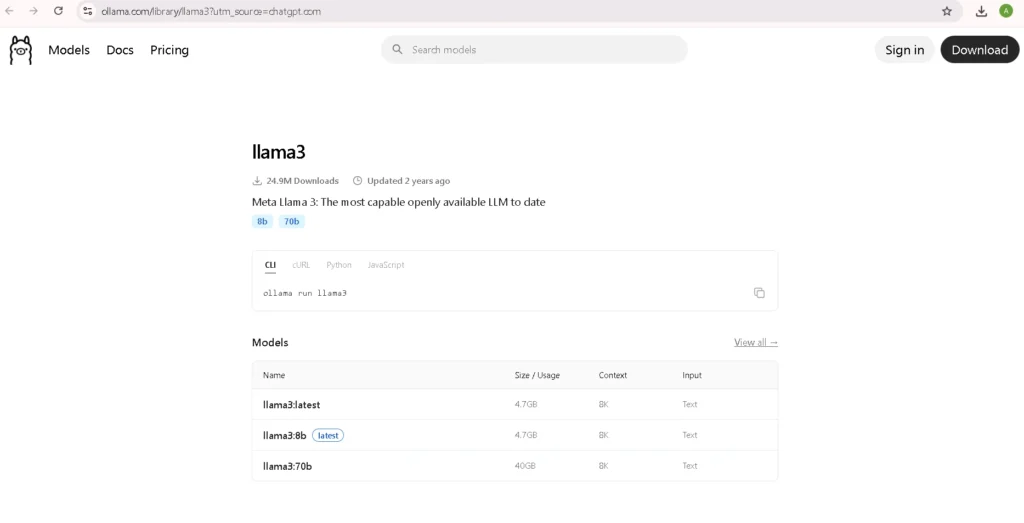Select the 8b tag badge
This screenshot has width=1024, height=523.
(x=262, y=221)
